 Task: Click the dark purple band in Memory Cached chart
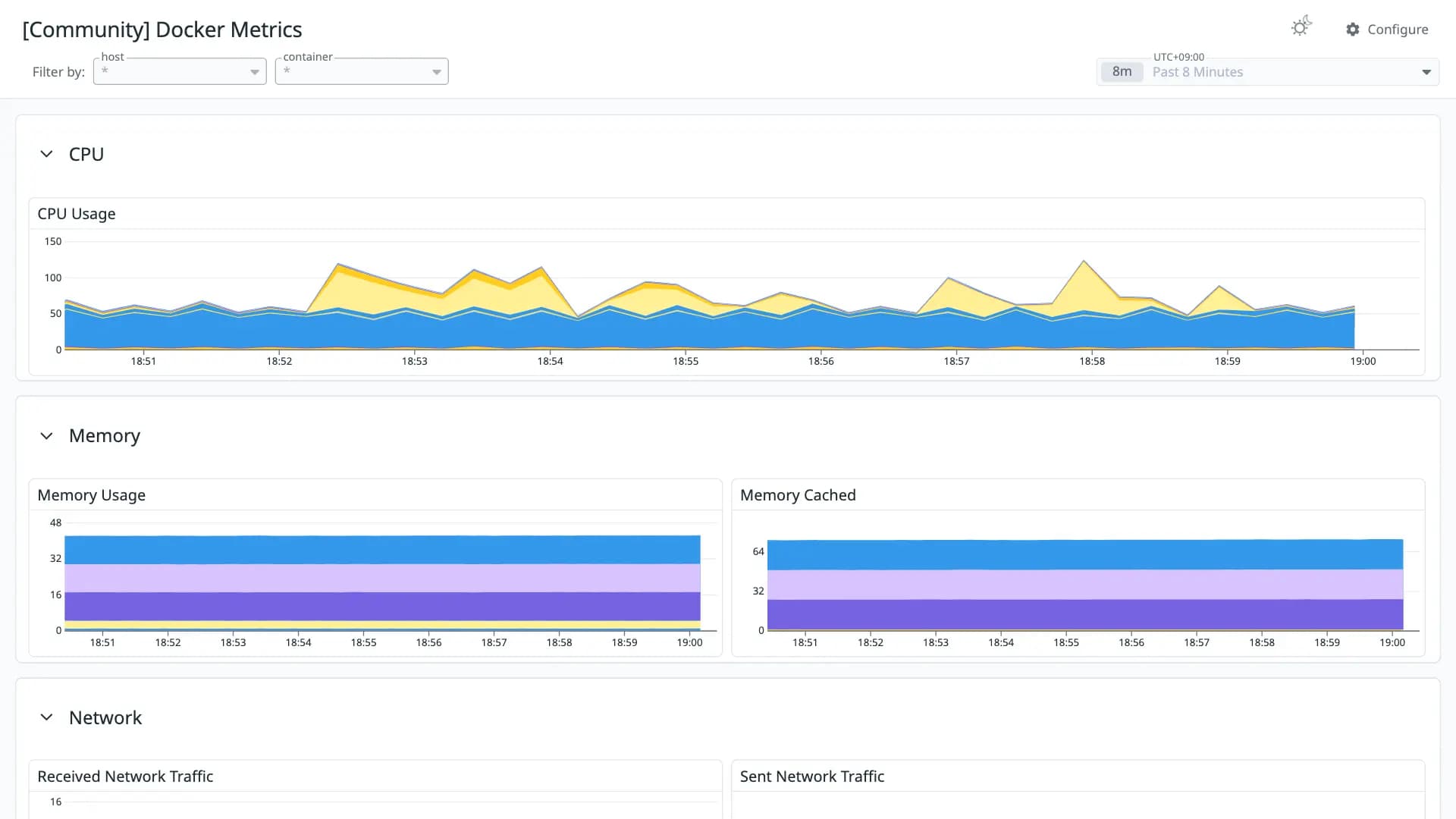click(x=1085, y=614)
